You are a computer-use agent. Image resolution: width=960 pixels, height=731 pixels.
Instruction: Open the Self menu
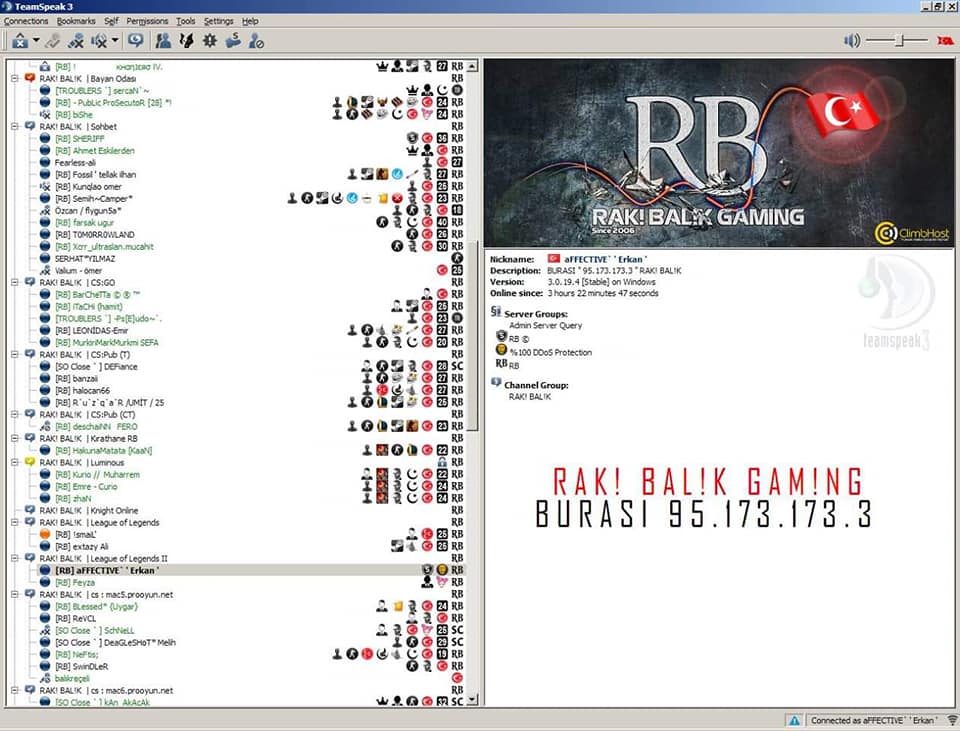111,21
